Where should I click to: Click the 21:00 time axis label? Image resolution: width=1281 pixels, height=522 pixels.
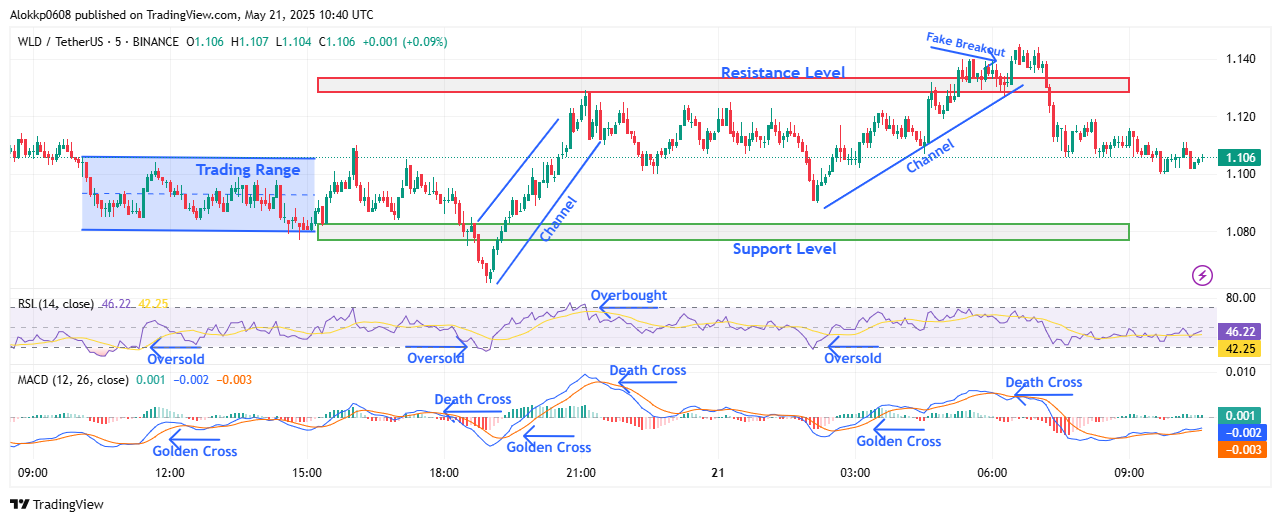pos(581,472)
